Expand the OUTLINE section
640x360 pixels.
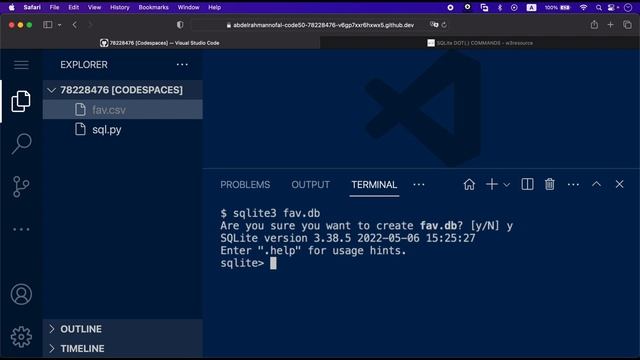[x=122, y=329]
